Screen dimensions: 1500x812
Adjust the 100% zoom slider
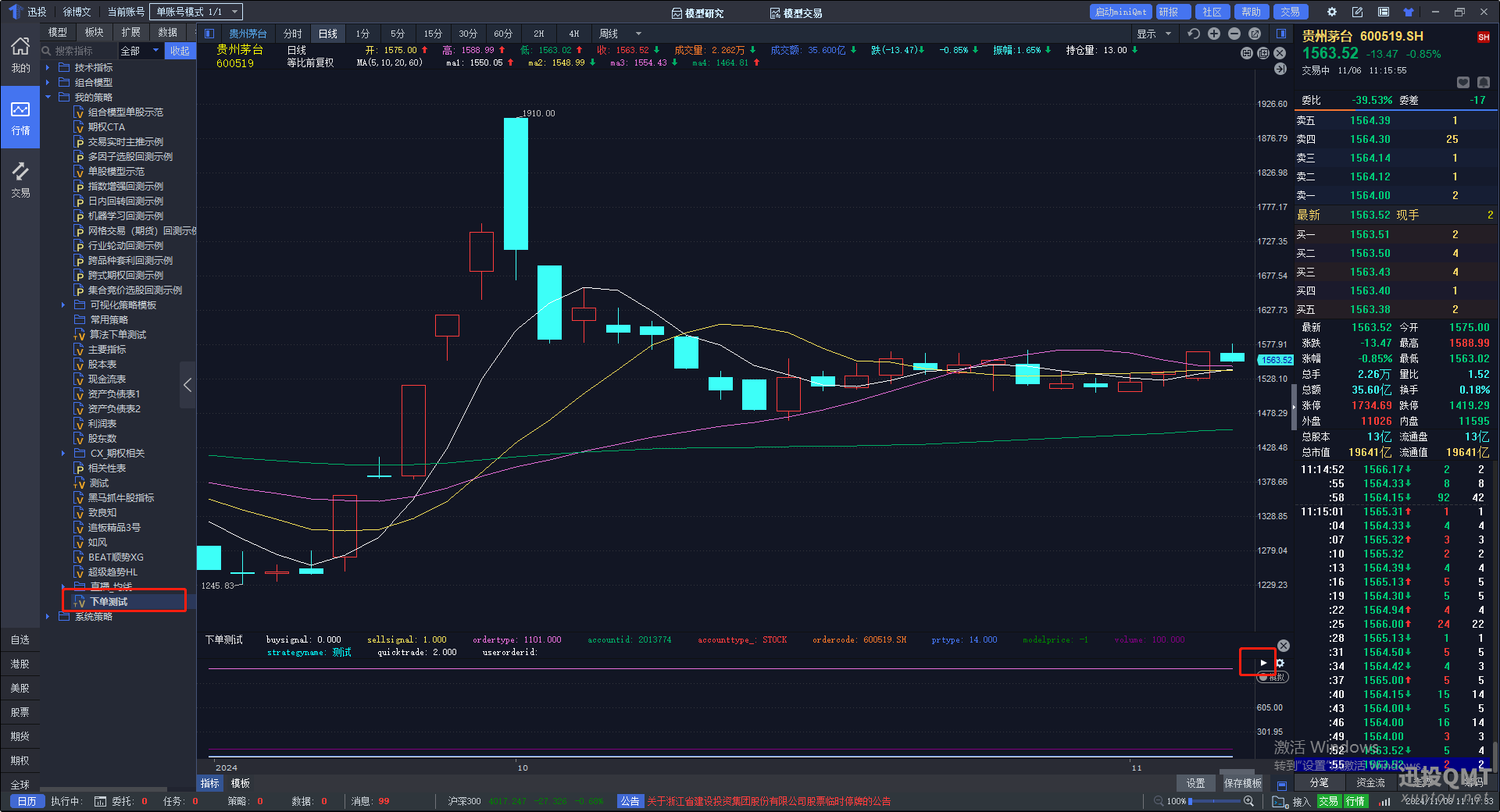pyautogui.click(x=1215, y=801)
